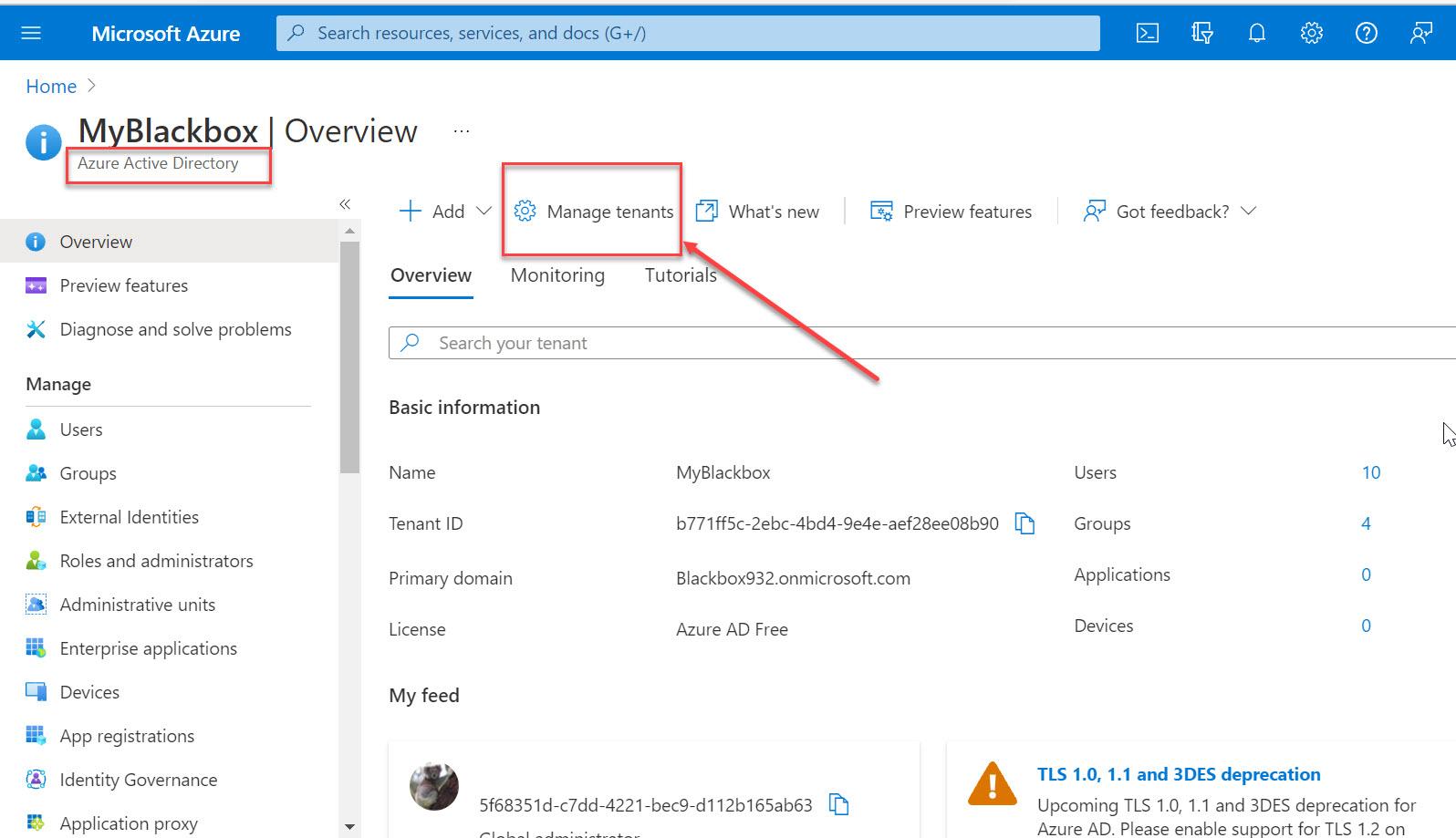Screen dimensions: 1456x838
Task: Click the Search your tenant field
Action: 922,343
